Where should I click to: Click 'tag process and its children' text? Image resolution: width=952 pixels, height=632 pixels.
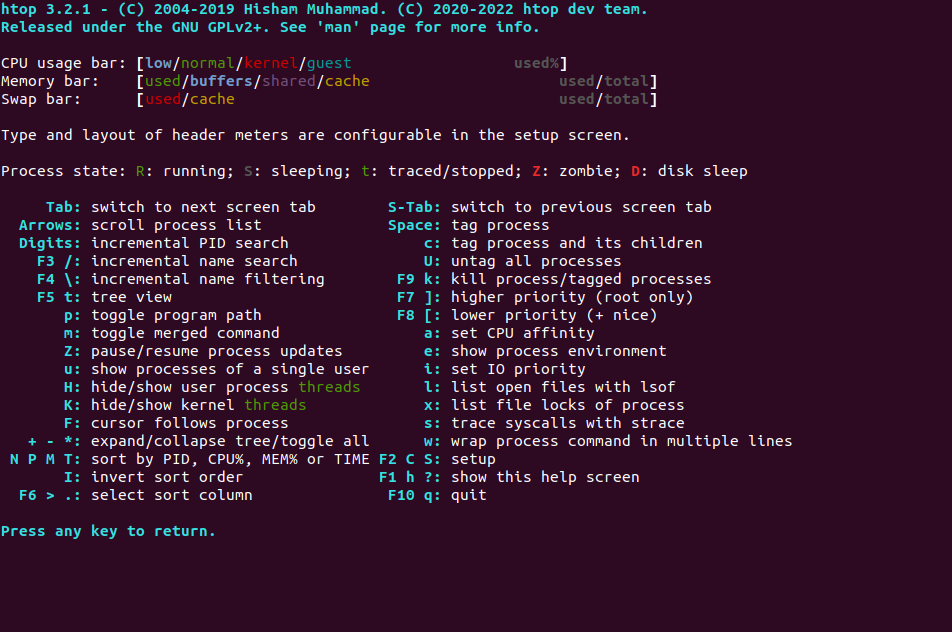[577, 243]
